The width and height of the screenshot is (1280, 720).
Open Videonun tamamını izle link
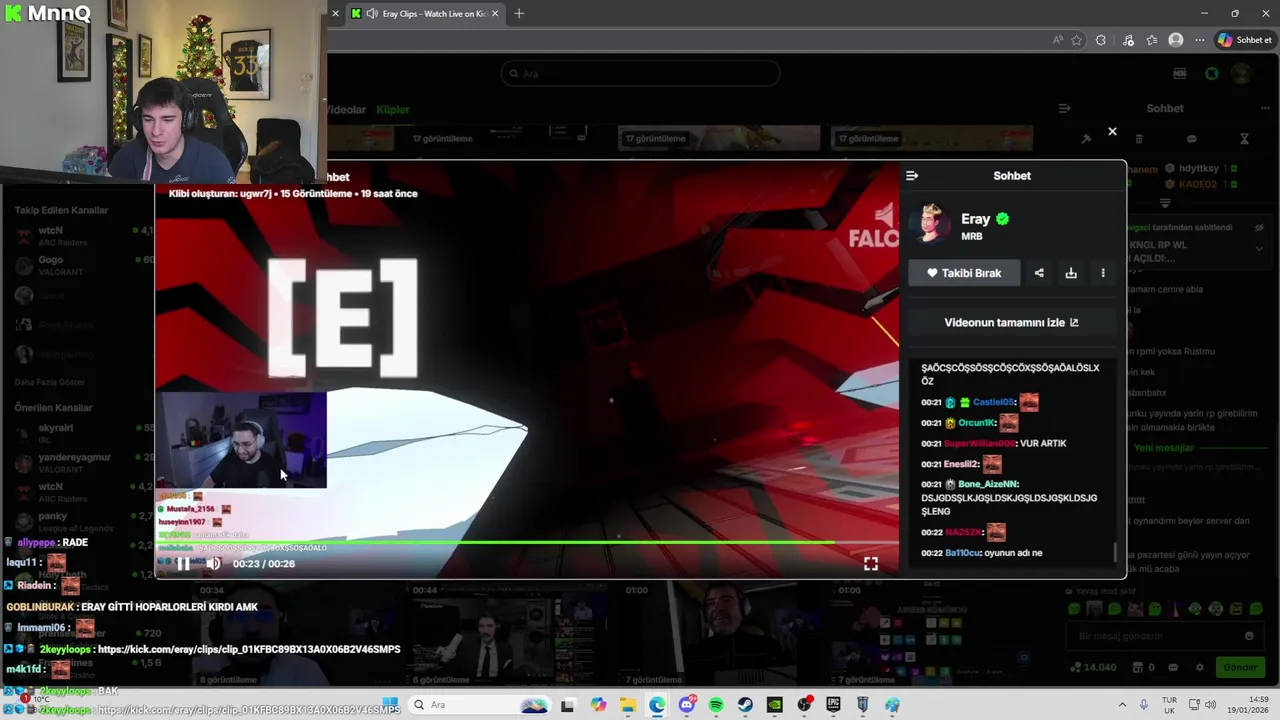coord(1011,323)
